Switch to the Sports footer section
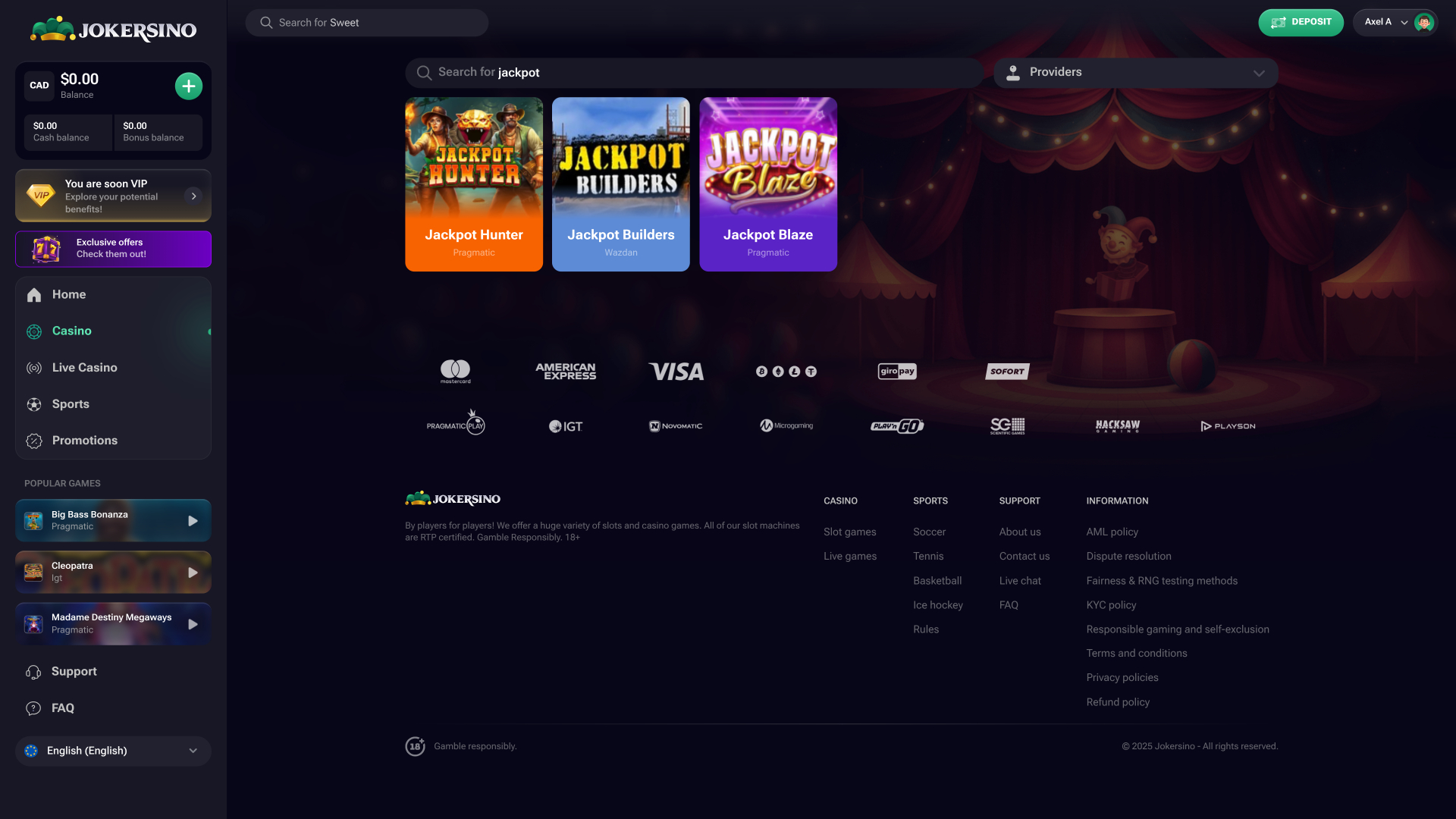The image size is (1456, 819). tap(930, 500)
